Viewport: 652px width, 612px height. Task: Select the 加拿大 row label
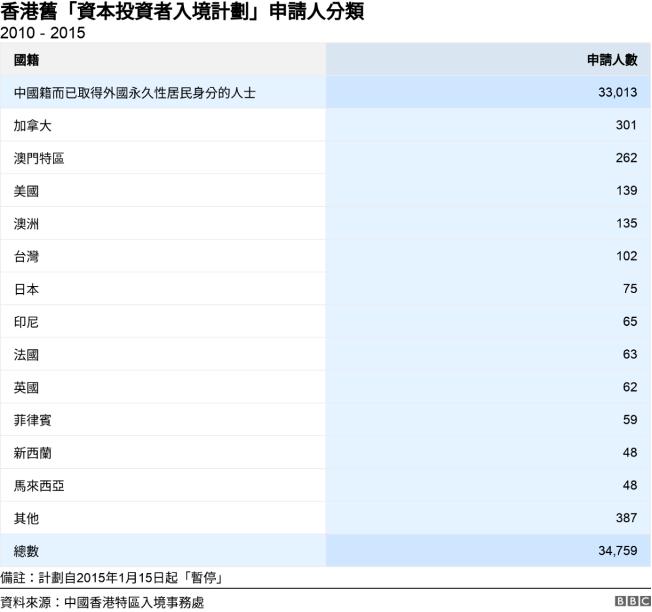(x=32, y=125)
